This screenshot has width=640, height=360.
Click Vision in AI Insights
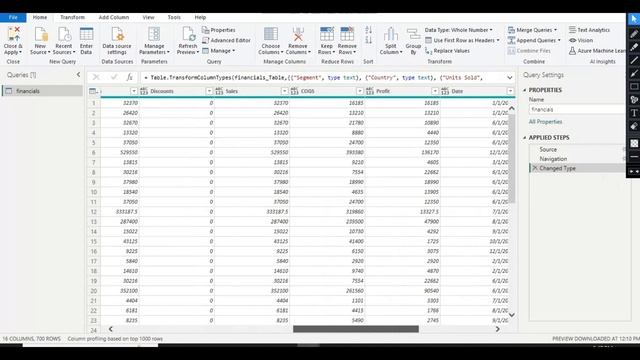(x=581, y=40)
